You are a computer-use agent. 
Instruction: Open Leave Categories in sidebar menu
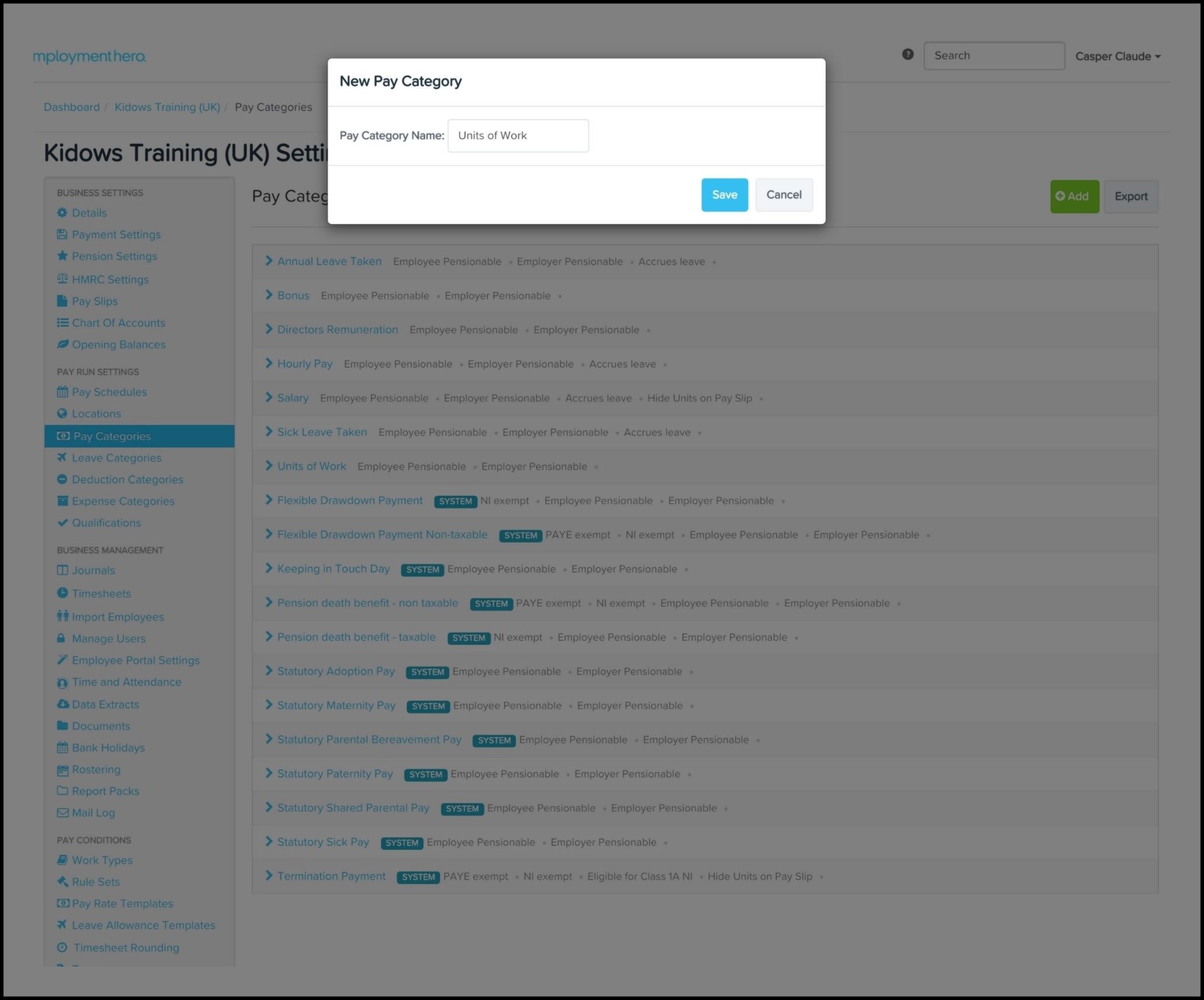[x=116, y=458]
